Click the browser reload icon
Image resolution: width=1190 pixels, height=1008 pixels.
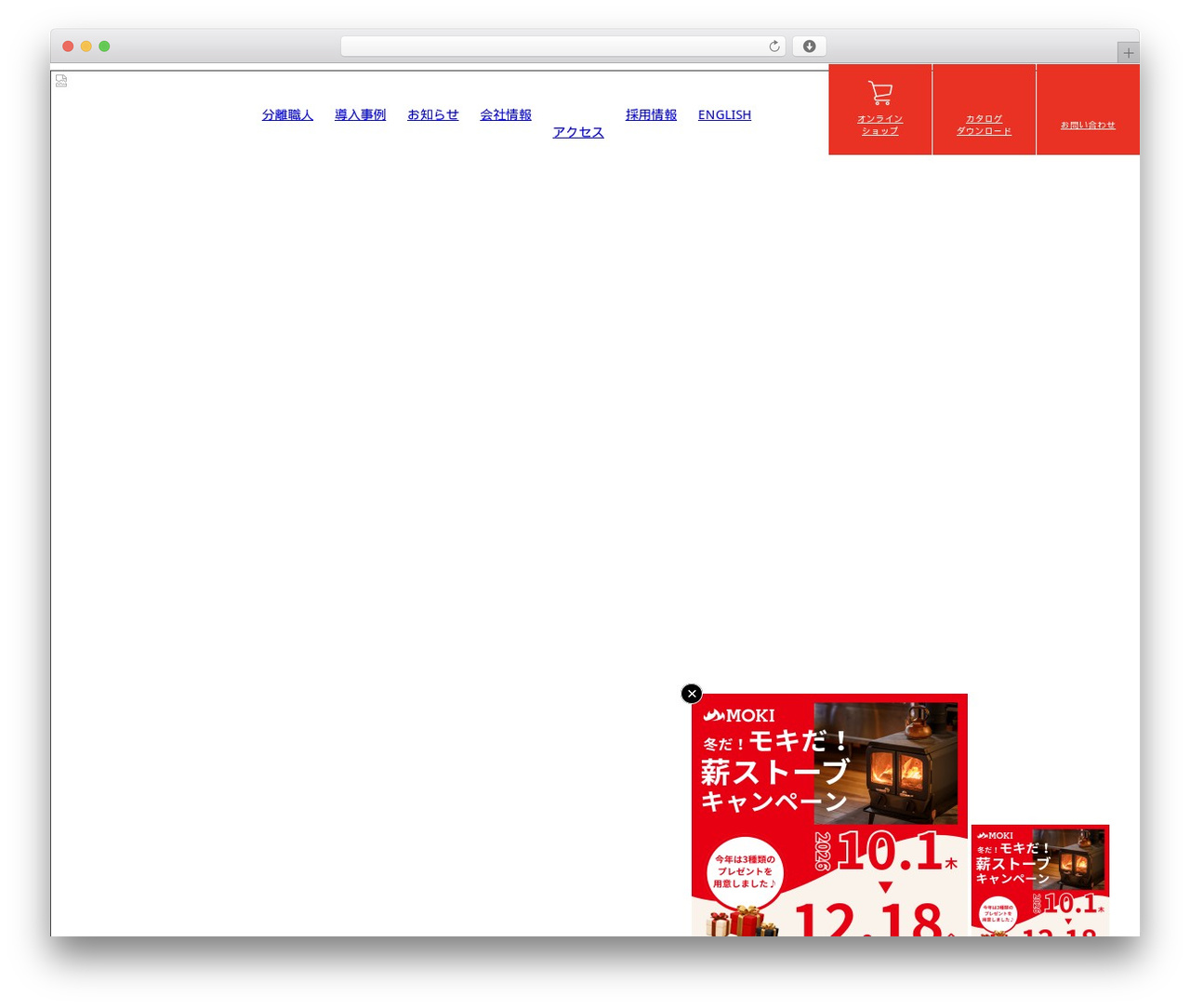tap(774, 46)
